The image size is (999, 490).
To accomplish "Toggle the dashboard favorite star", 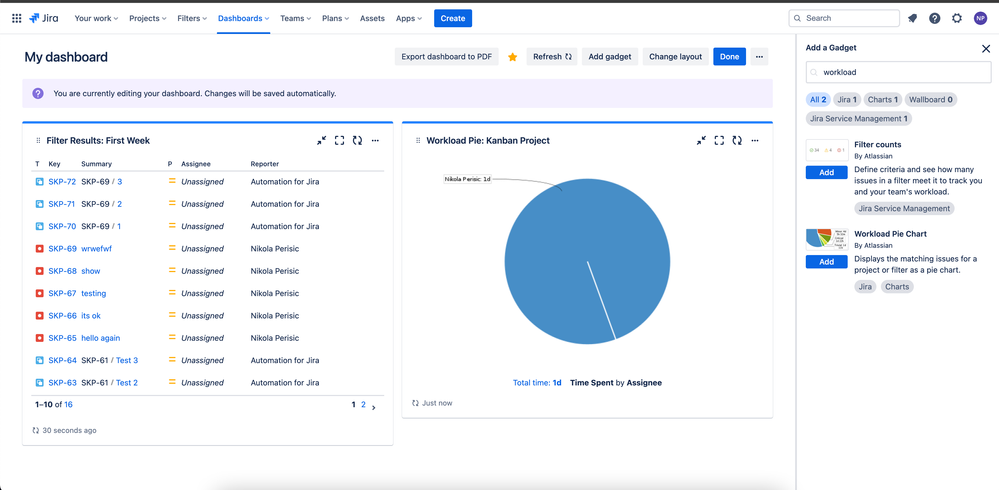I will [512, 57].
